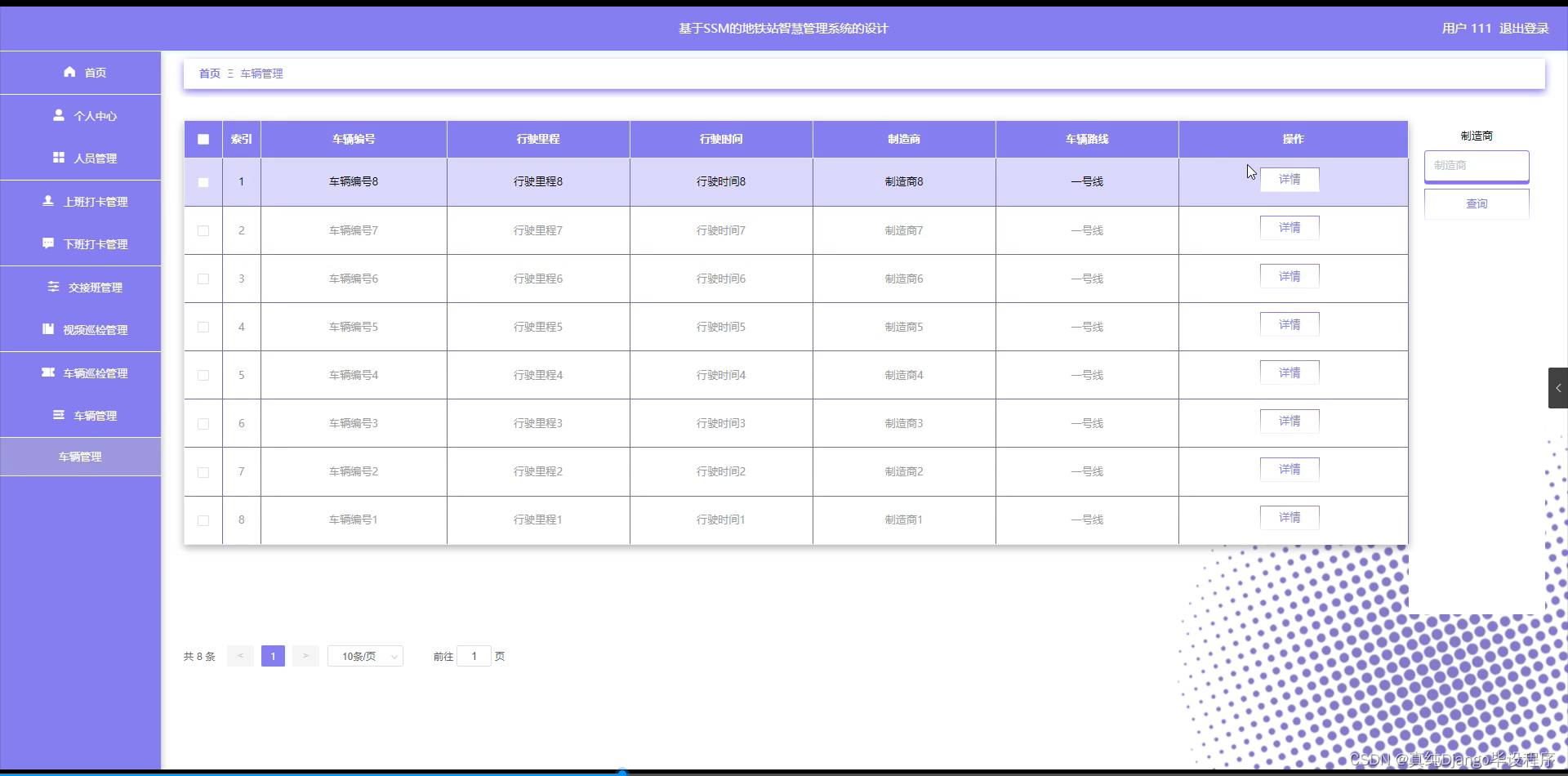The width and height of the screenshot is (1568, 776).
Task: Check the row for 车辆编号6
Action: pyautogui.click(x=203, y=279)
